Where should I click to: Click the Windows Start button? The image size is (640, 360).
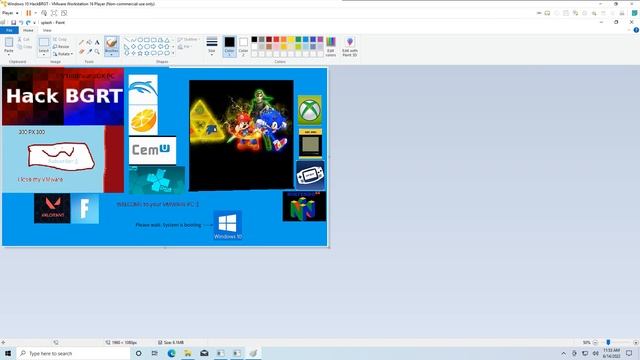8,353
